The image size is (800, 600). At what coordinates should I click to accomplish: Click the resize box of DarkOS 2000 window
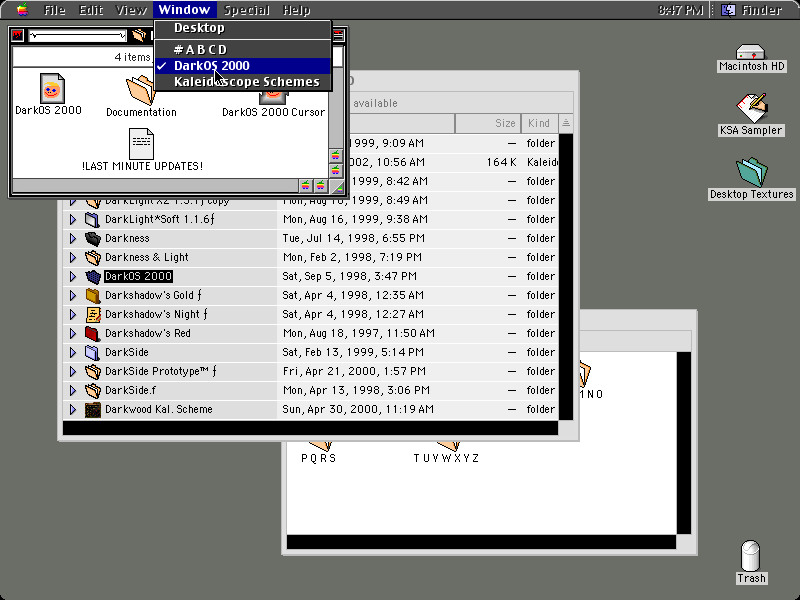[337, 187]
